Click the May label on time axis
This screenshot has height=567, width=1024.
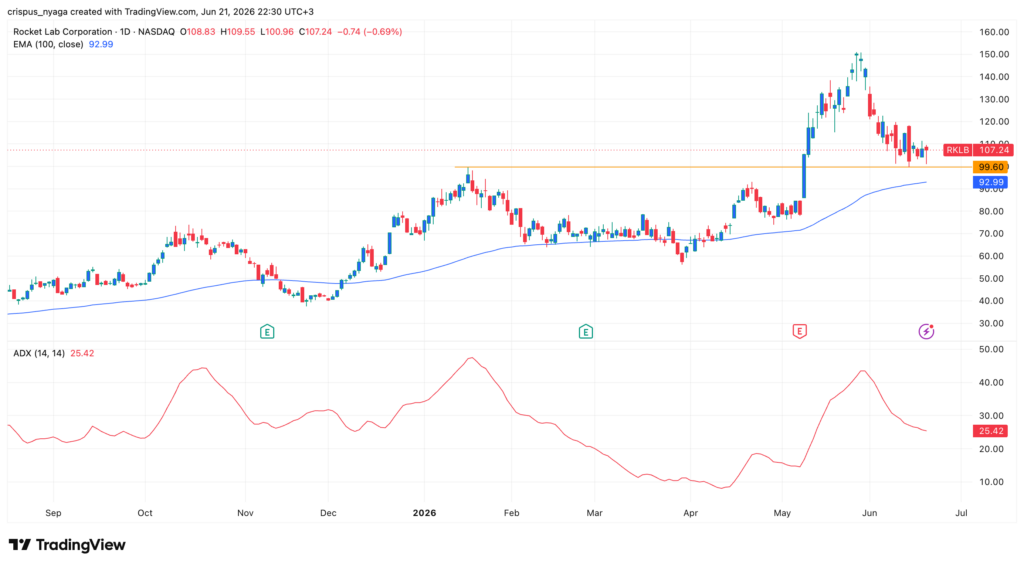pyautogui.click(x=782, y=513)
